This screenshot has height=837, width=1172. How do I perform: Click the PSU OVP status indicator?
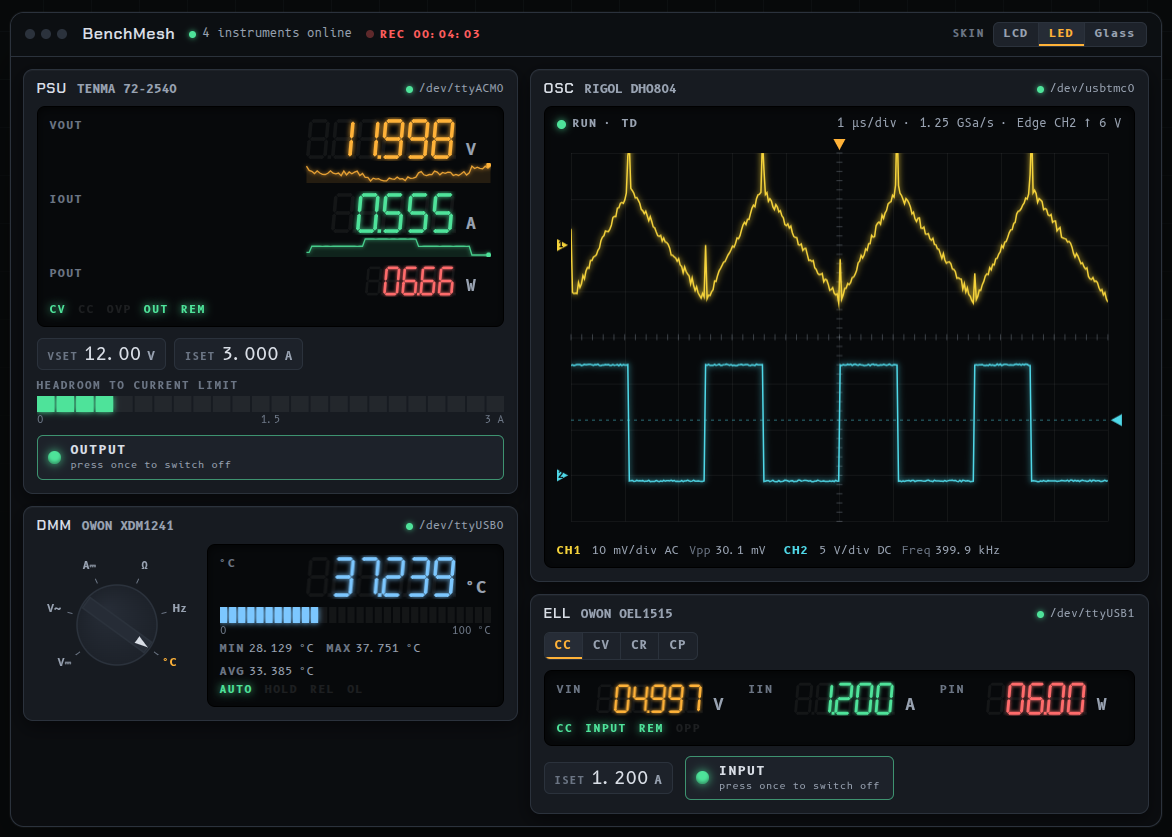click(118, 309)
